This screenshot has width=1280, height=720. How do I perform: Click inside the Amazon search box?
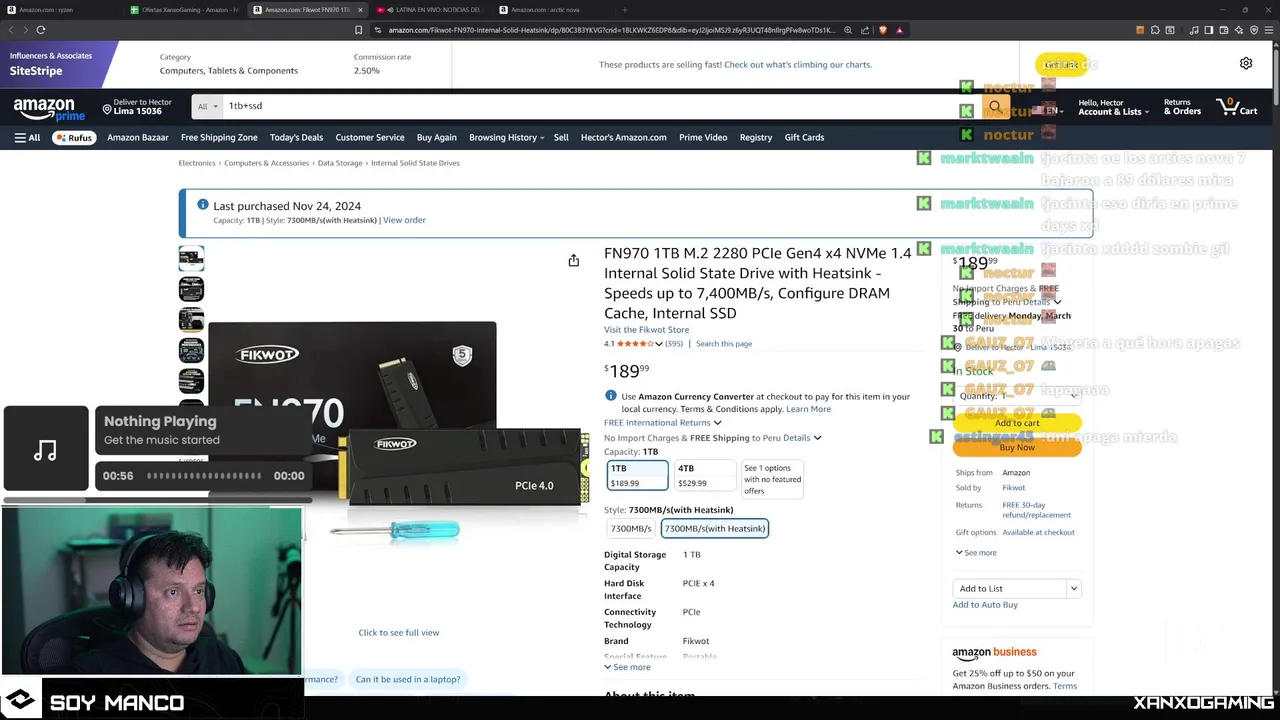click(x=600, y=106)
